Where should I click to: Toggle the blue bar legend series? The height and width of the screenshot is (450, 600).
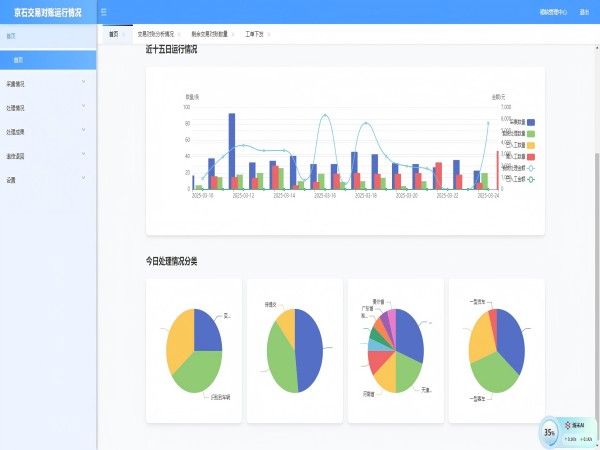[531, 122]
